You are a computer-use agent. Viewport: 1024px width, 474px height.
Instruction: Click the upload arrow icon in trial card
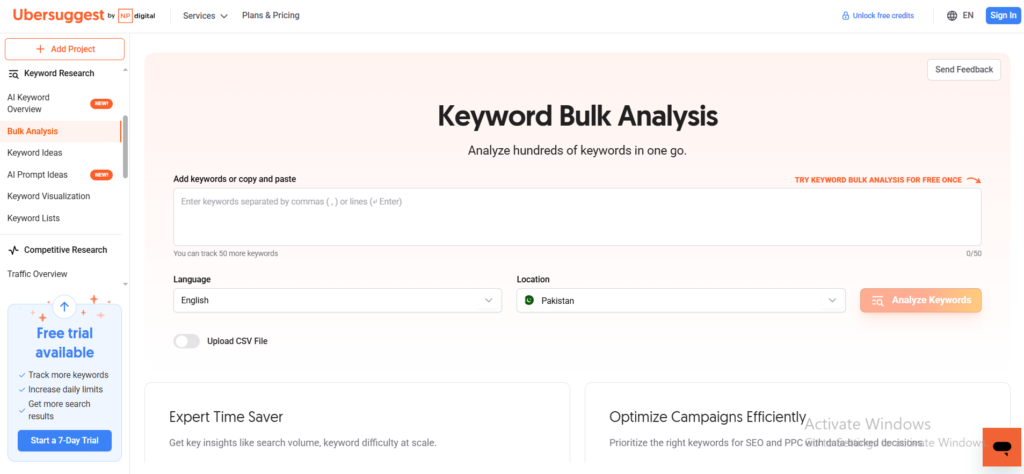coord(64,308)
